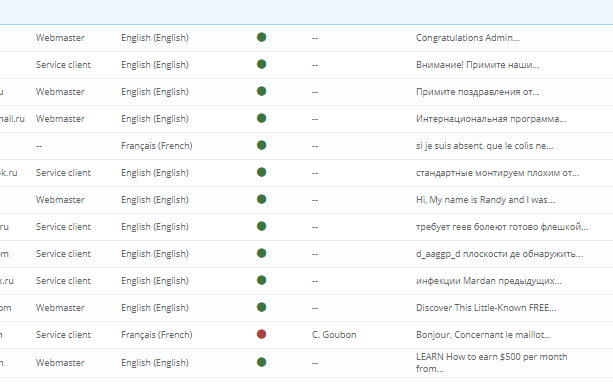This screenshot has width=613, height=392.
Task: Open message 'si je suis absent, que le colis ne...'
Action: pyautogui.click(x=484, y=146)
